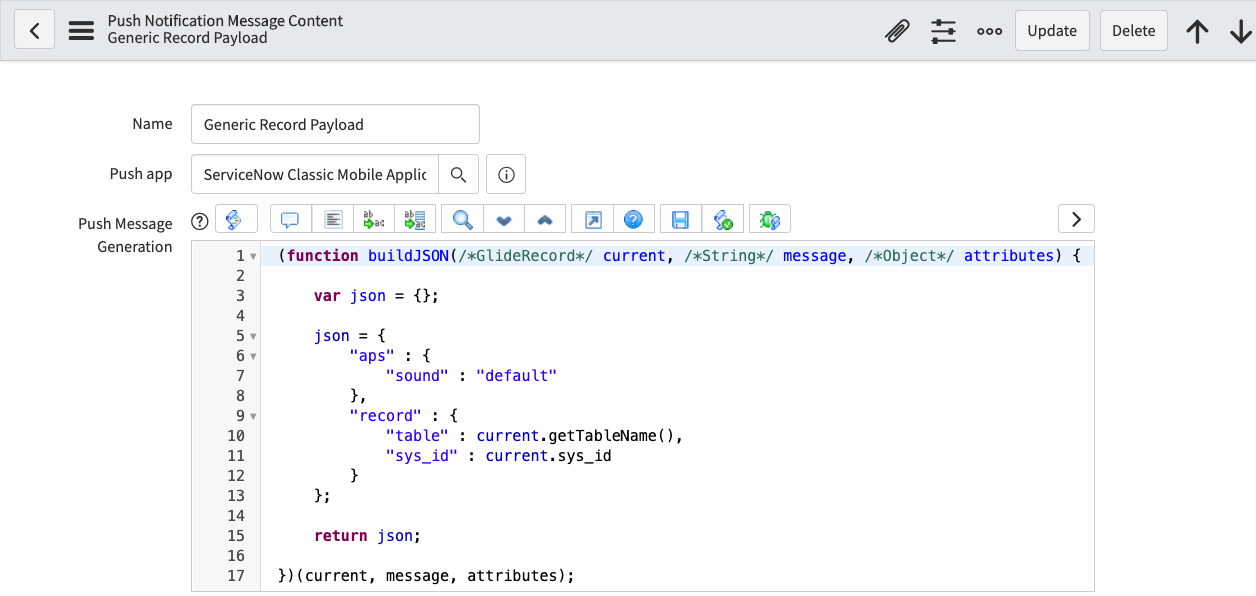This screenshot has width=1256, height=596.
Task: Click 'current.sys_id' in the script
Action: (548, 456)
